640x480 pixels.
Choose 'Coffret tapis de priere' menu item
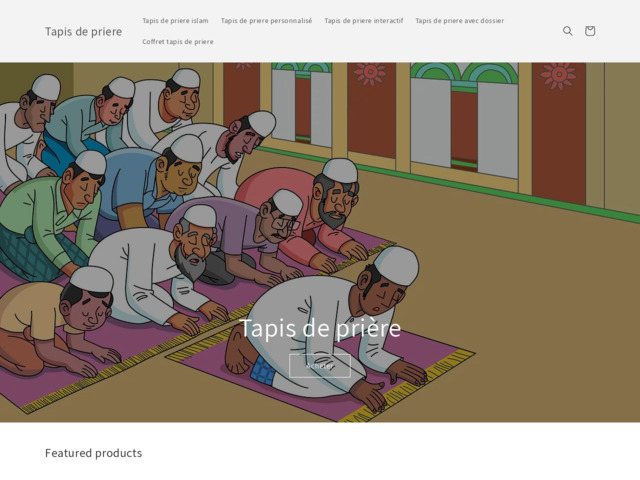pos(178,42)
